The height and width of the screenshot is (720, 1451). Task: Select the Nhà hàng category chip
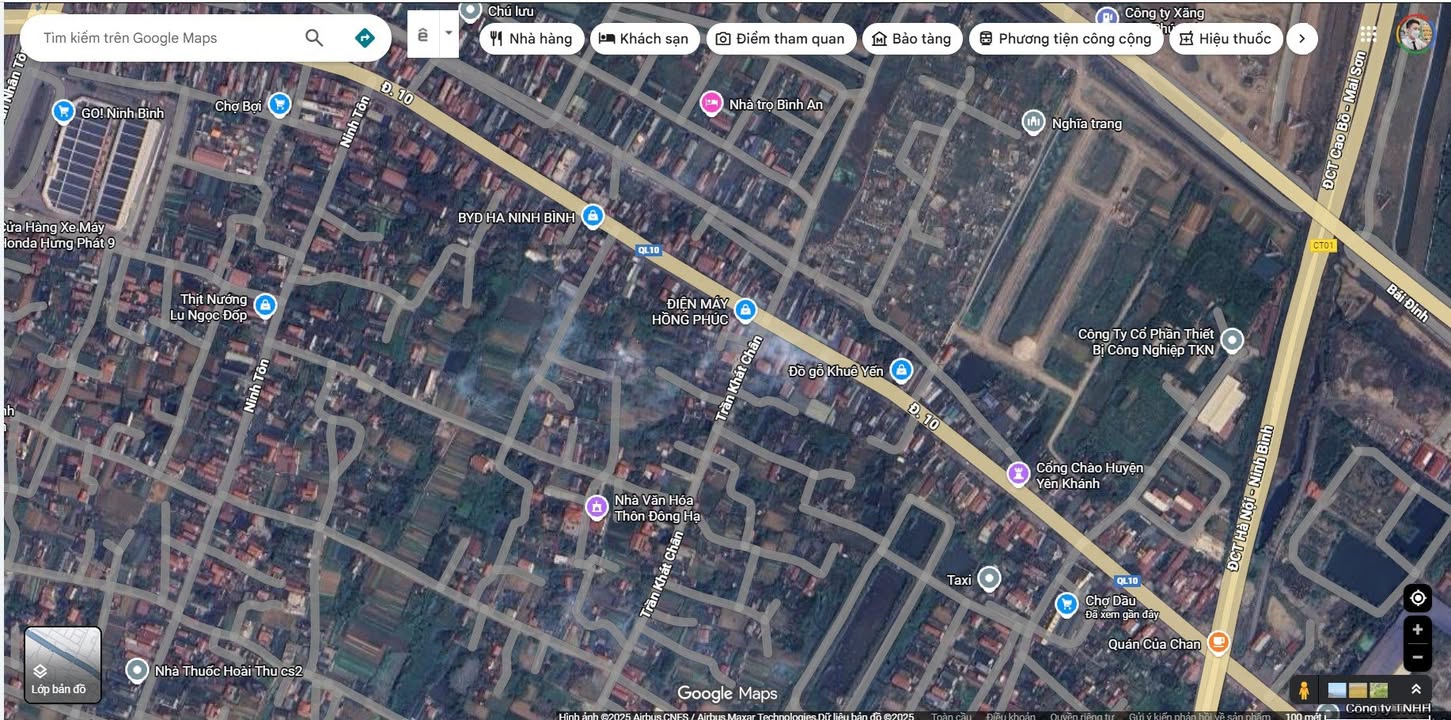coord(531,39)
